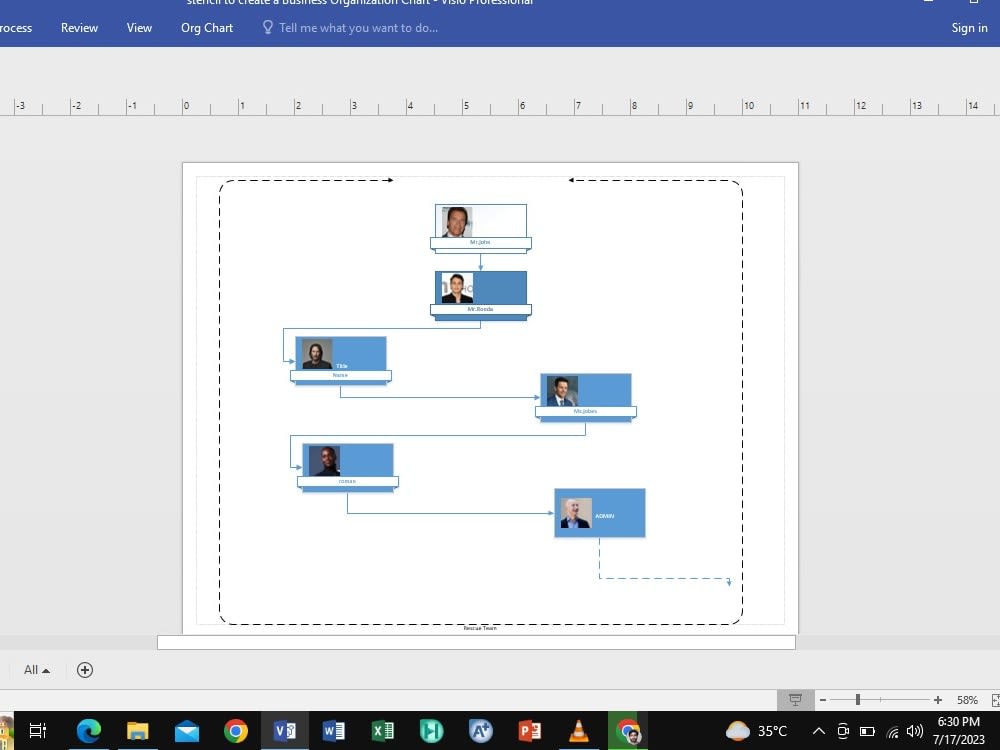Screen dimensions: 1000x750
Task: Check battery status tray icon
Action: [x=867, y=731]
